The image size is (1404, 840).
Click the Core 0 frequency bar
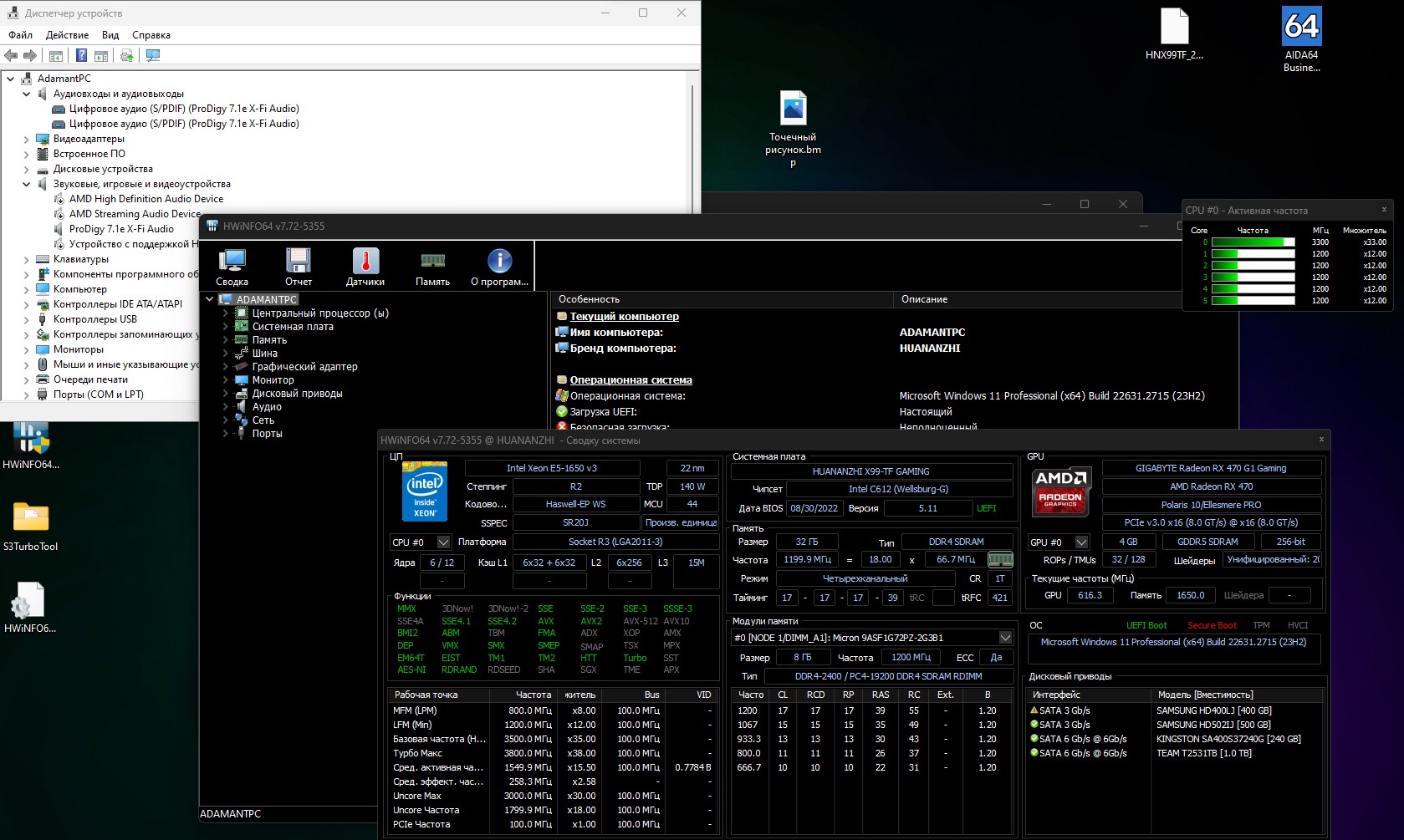[1253, 242]
